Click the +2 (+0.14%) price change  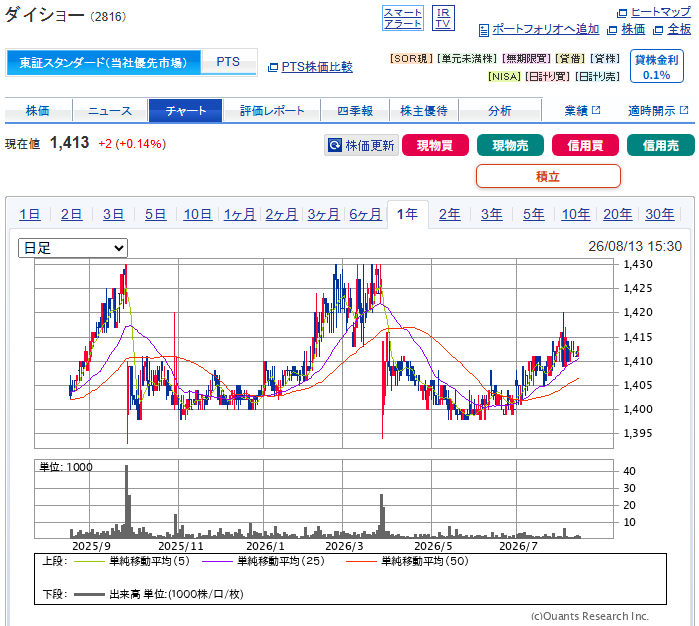(132, 144)
